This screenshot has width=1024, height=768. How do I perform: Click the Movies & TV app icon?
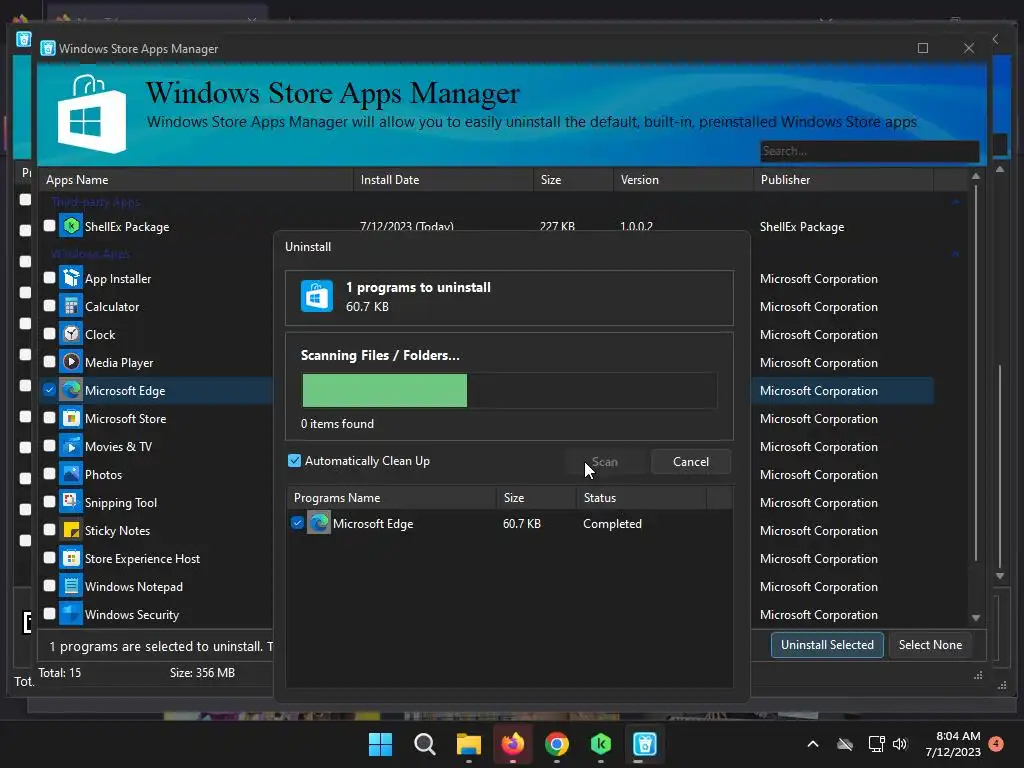[x=71, y=446]
